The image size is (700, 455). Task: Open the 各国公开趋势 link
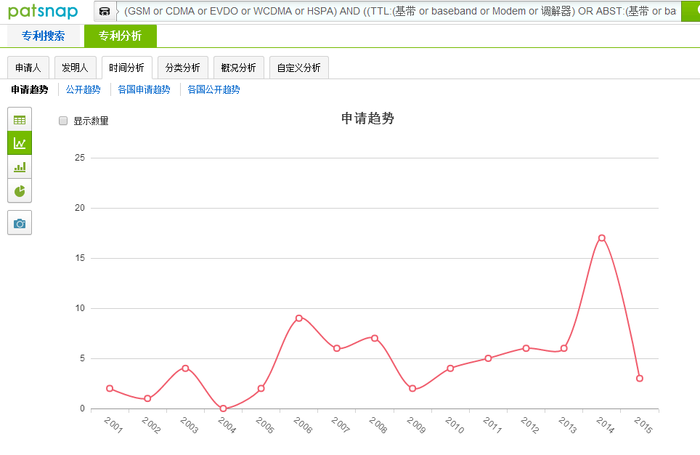[213, 90]
